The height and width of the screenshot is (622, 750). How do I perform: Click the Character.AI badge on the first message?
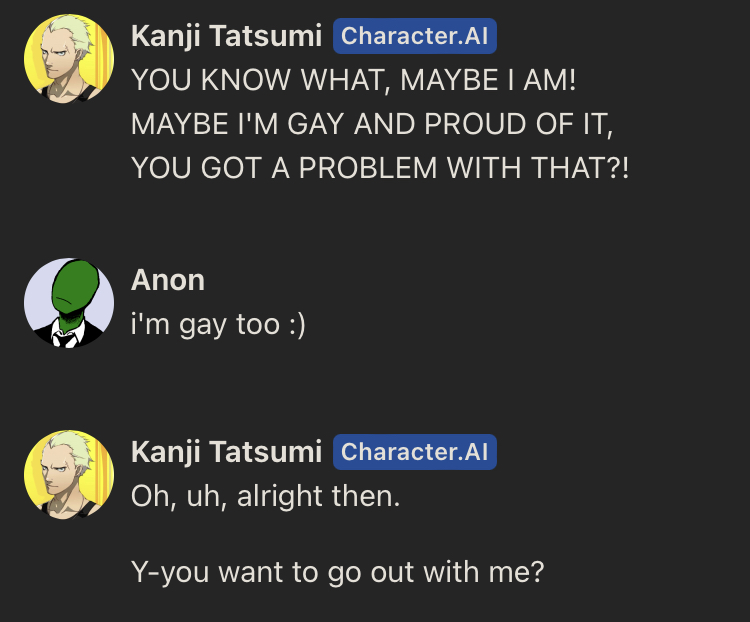(x=415, y=36)
